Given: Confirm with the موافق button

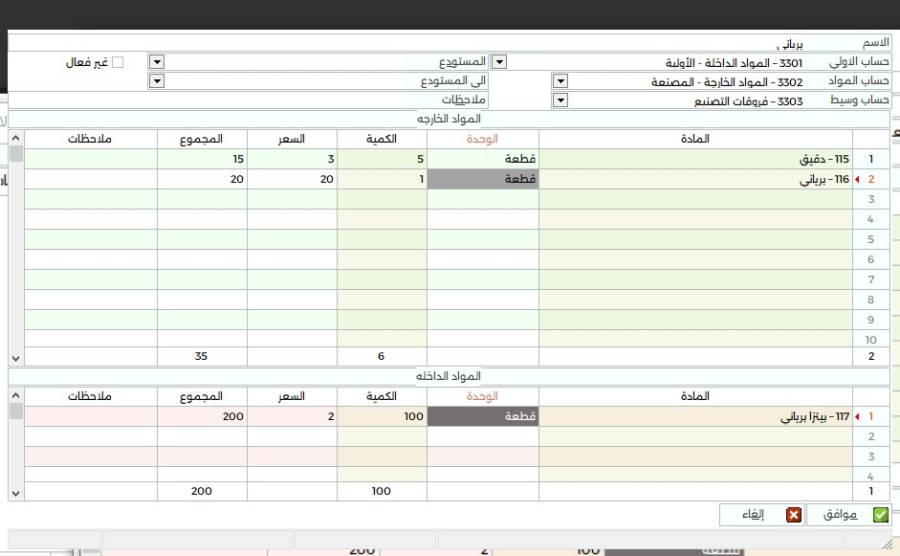Looking at the screenshot, I should click(849, 515).
